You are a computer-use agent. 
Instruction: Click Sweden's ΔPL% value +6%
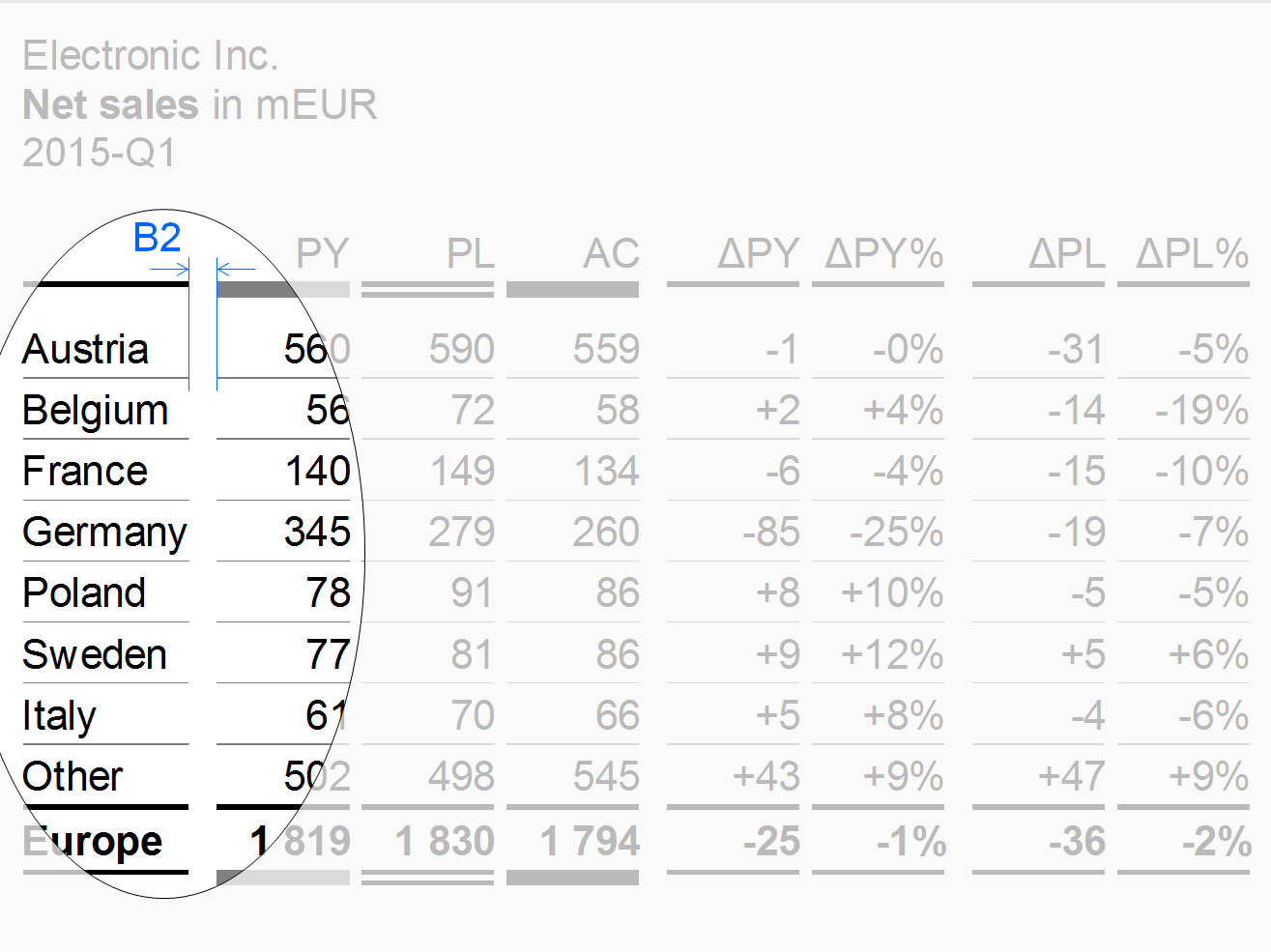(x=1208, y=654)
